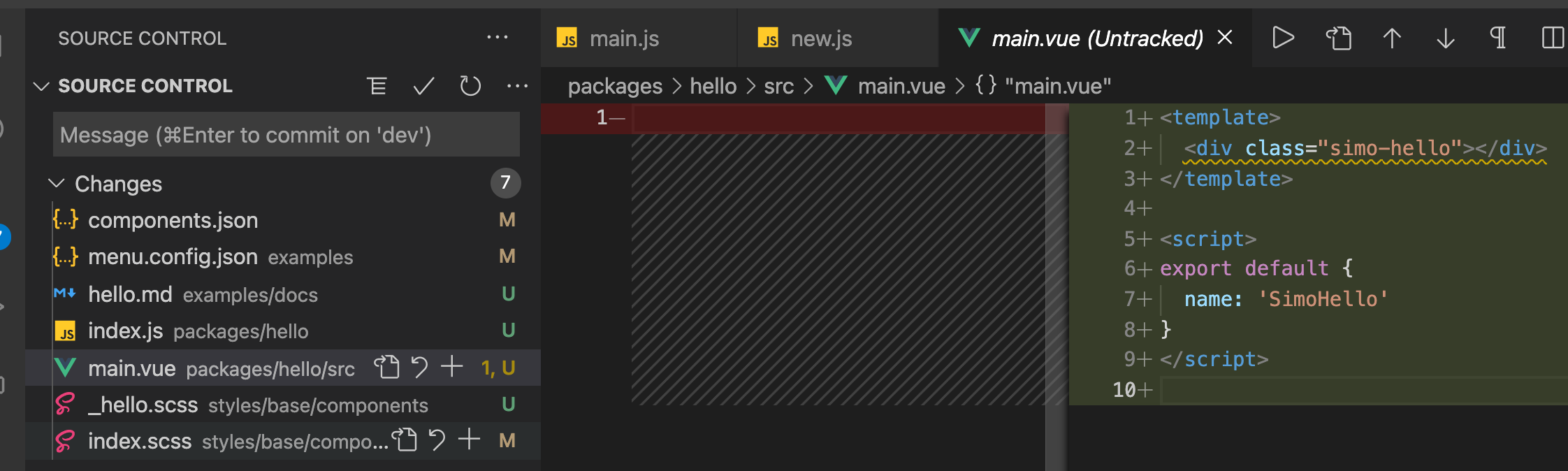1568x471 pixels.
Task: Go to previous change arrow
Action: (1392, 38)
